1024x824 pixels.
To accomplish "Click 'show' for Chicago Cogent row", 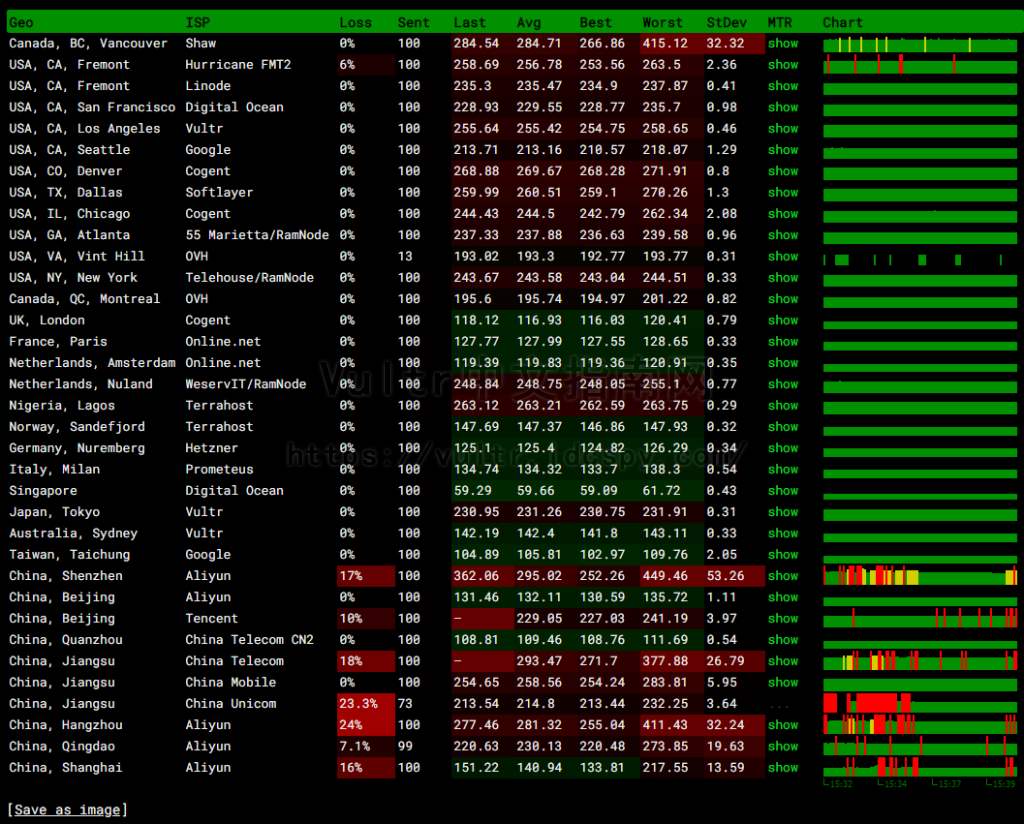I will (783, 214).
